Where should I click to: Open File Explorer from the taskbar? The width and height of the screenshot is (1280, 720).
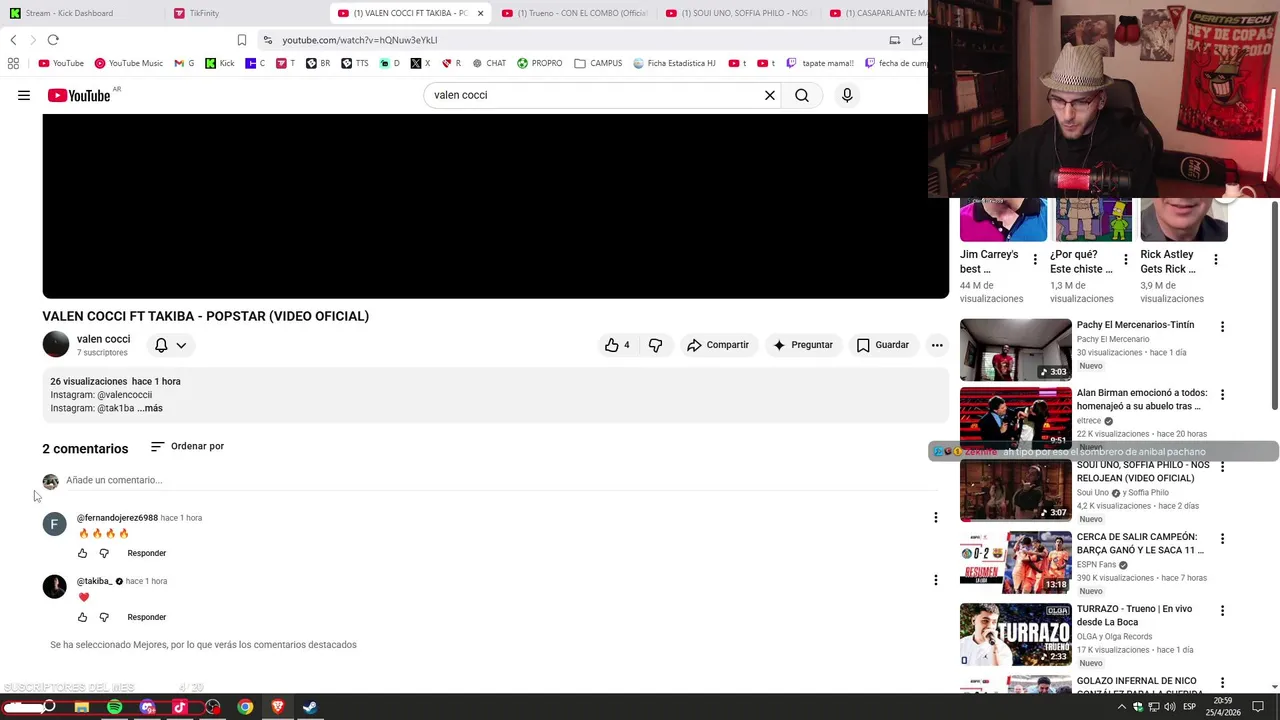(82, 707)
